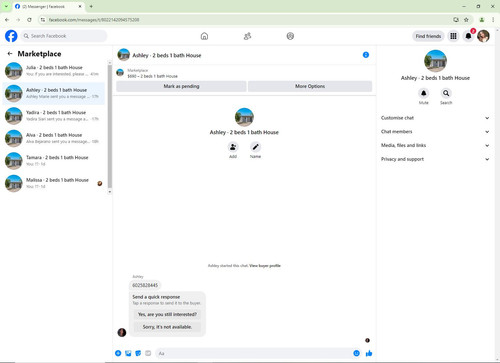Open the account profile picture menu
Viewport: 500px width, 363px height.
(483, 36)
